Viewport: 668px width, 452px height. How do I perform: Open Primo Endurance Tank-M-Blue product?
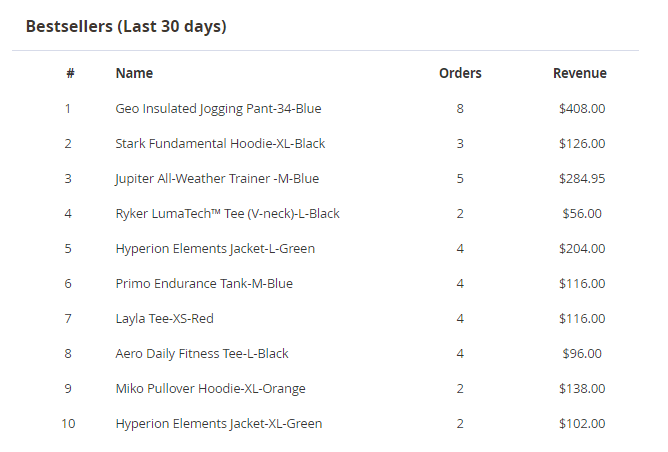tap(204, 283)
